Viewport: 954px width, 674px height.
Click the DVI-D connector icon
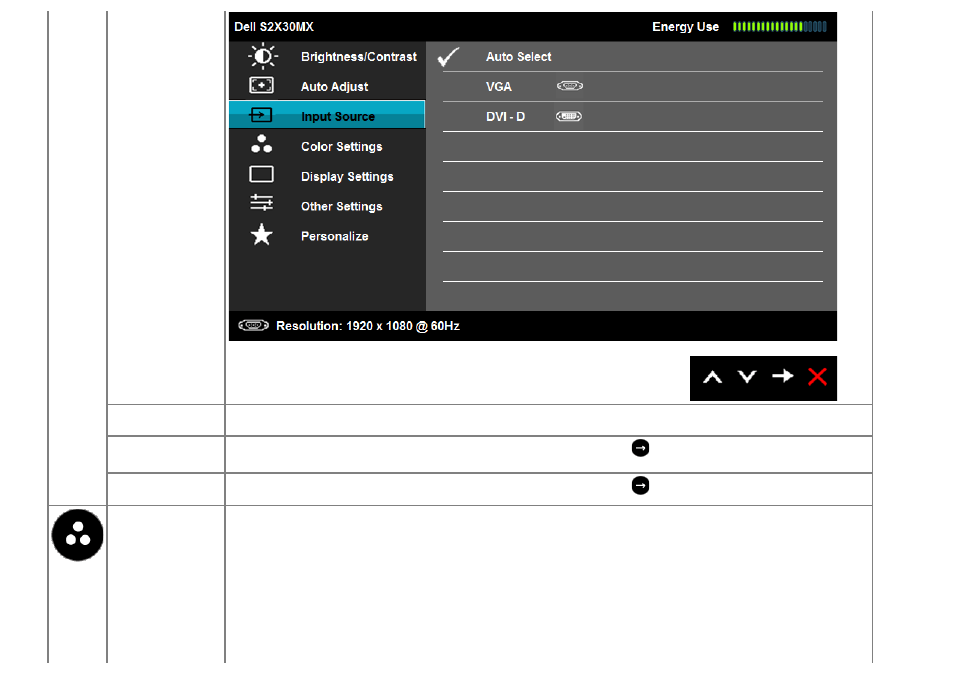[x=569, y=116]
